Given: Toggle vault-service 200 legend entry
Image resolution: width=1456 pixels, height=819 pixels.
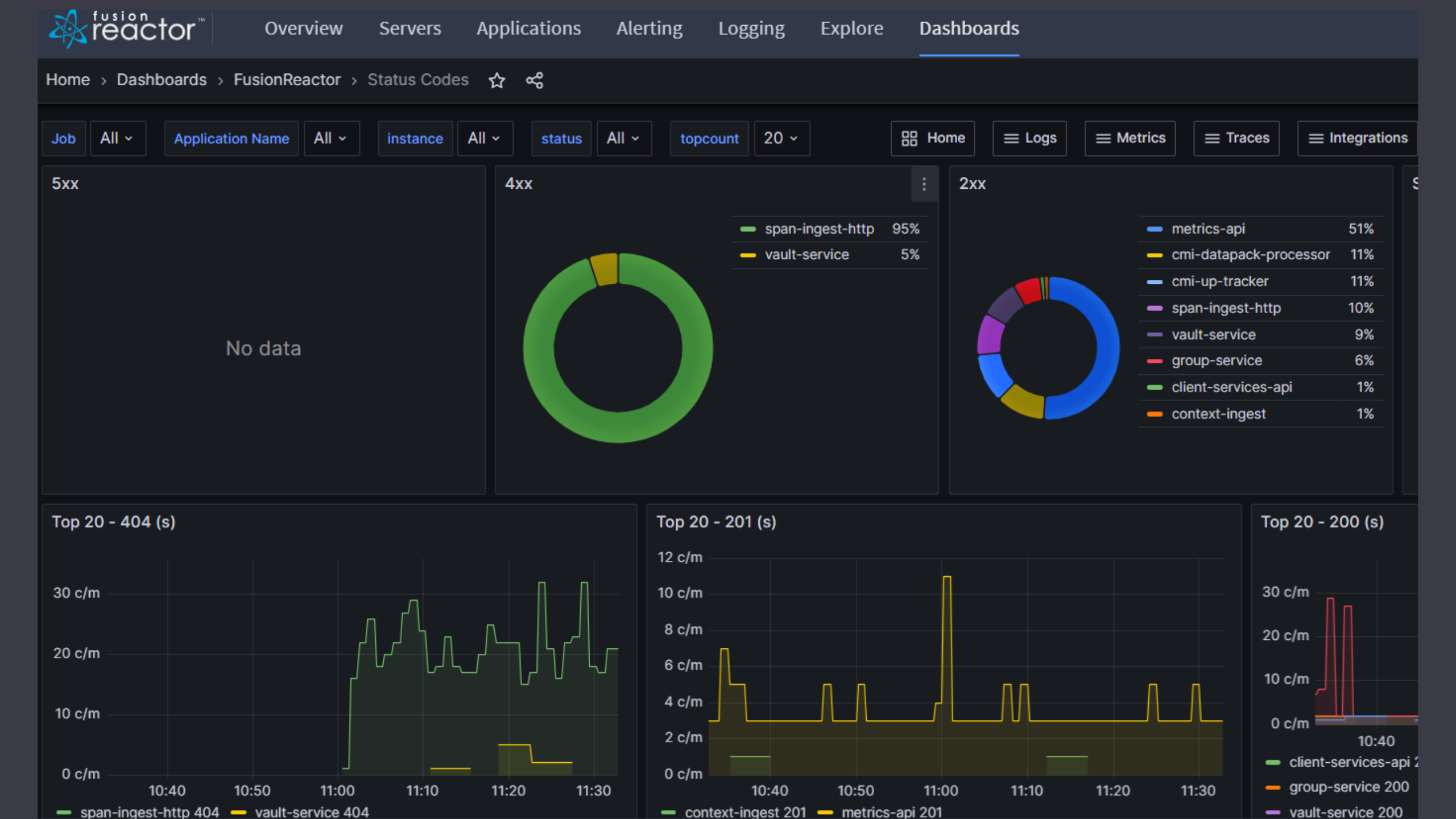Looking at the screenshot, I should (1346, 812).
